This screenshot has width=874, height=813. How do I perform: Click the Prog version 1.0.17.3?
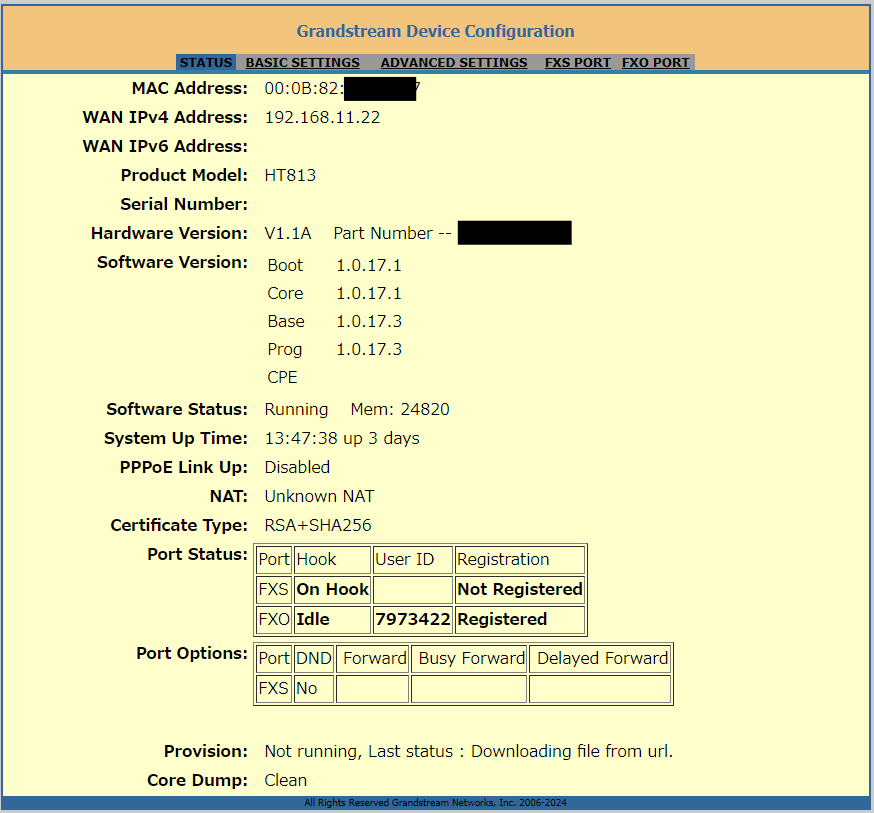pos(368,349)
